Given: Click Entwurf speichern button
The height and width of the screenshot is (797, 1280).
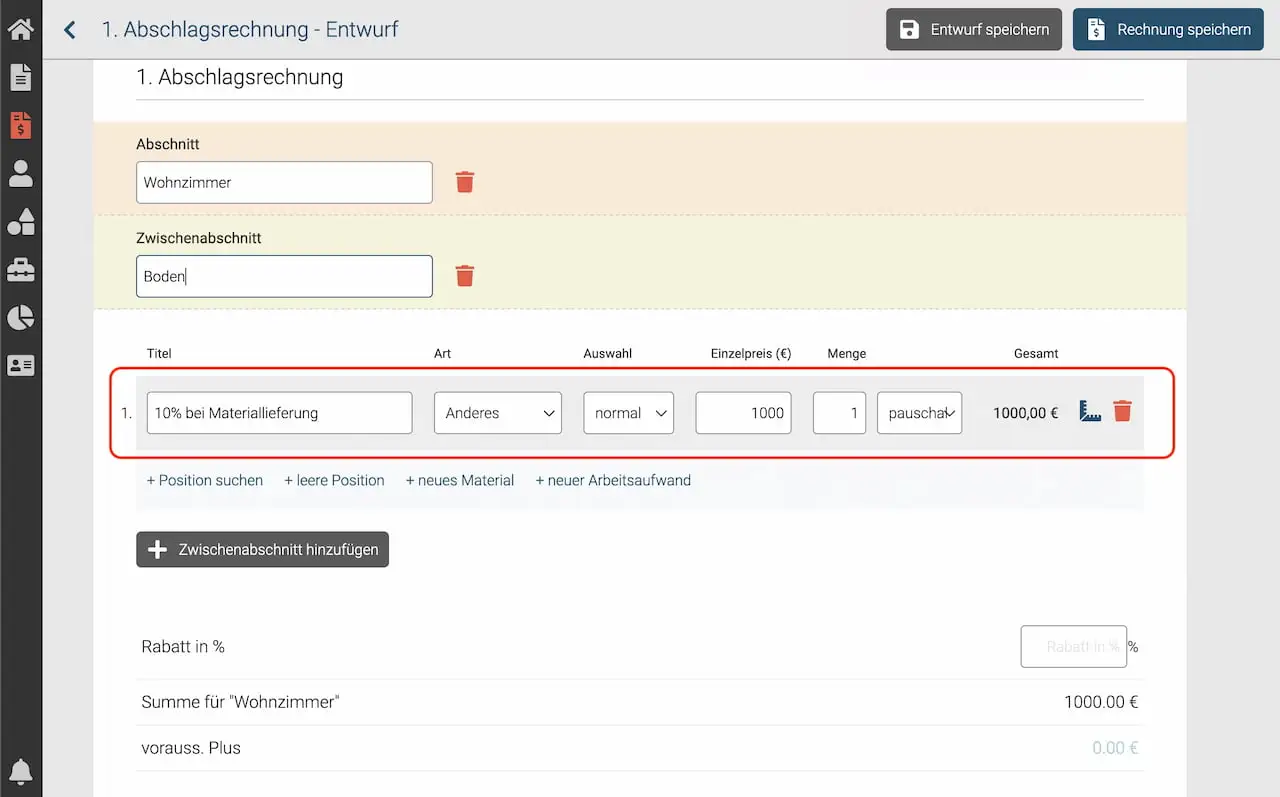Looking at the screenshot, I should click(x=974, y=29).
